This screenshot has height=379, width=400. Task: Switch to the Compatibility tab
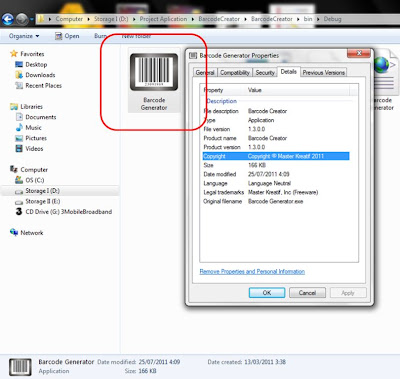[235, 72]
